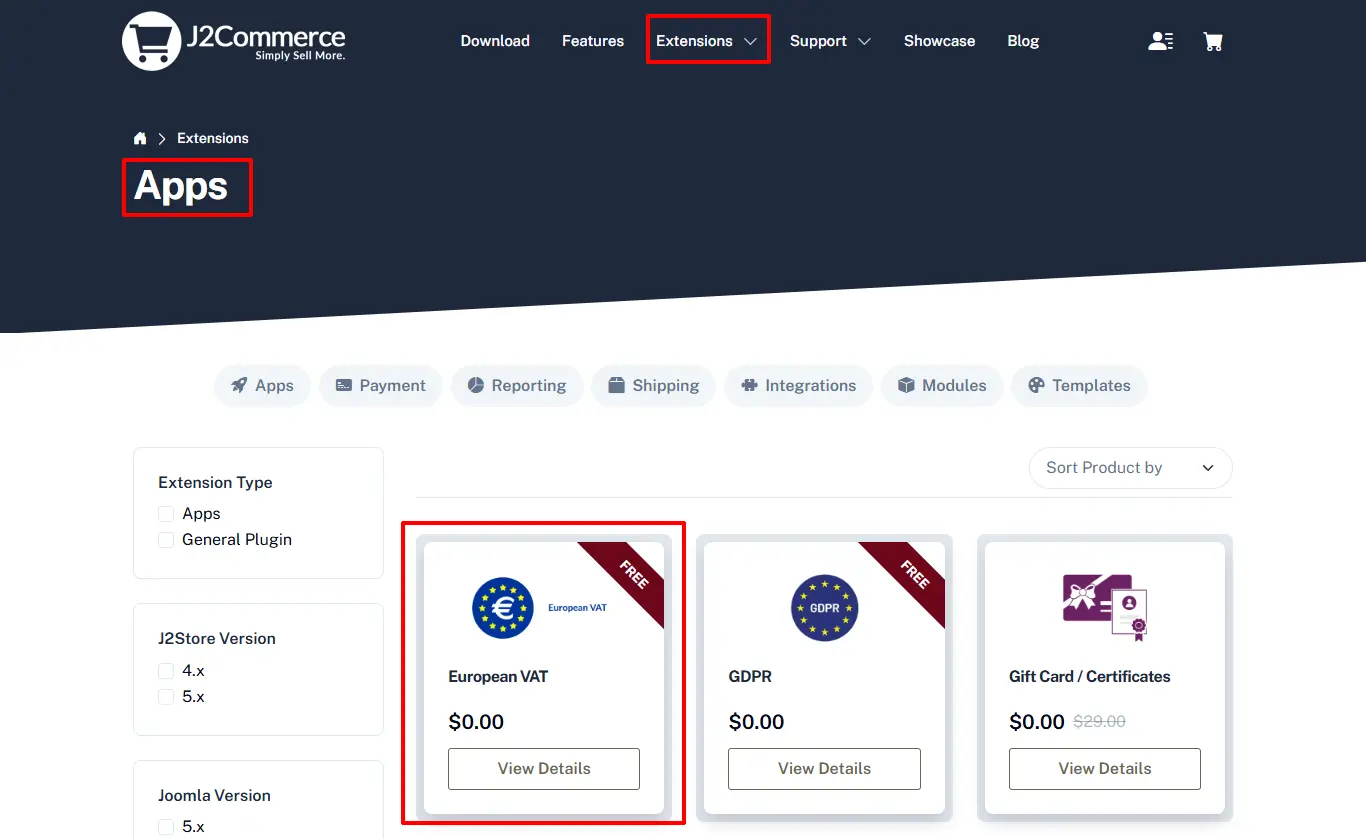The width and height of the screenshot is (1366, 839).
Task: Click the rocket icon on Apps pill
Action: [239, 385]
